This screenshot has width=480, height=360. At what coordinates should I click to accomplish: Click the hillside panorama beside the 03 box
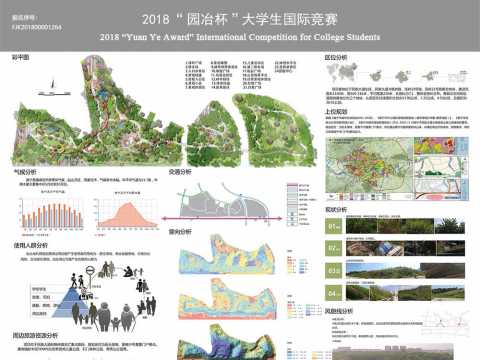pyautogui.click(x=405, y=271)
